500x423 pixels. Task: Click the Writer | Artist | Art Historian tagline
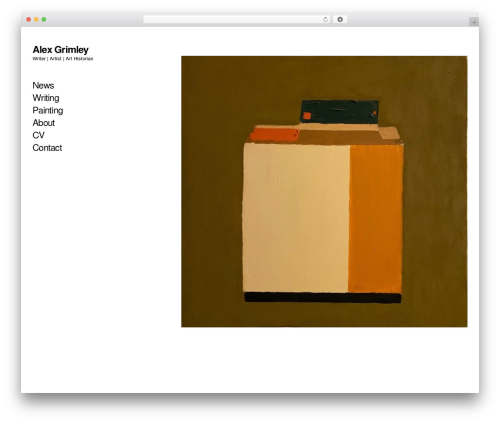pos(63,59)
